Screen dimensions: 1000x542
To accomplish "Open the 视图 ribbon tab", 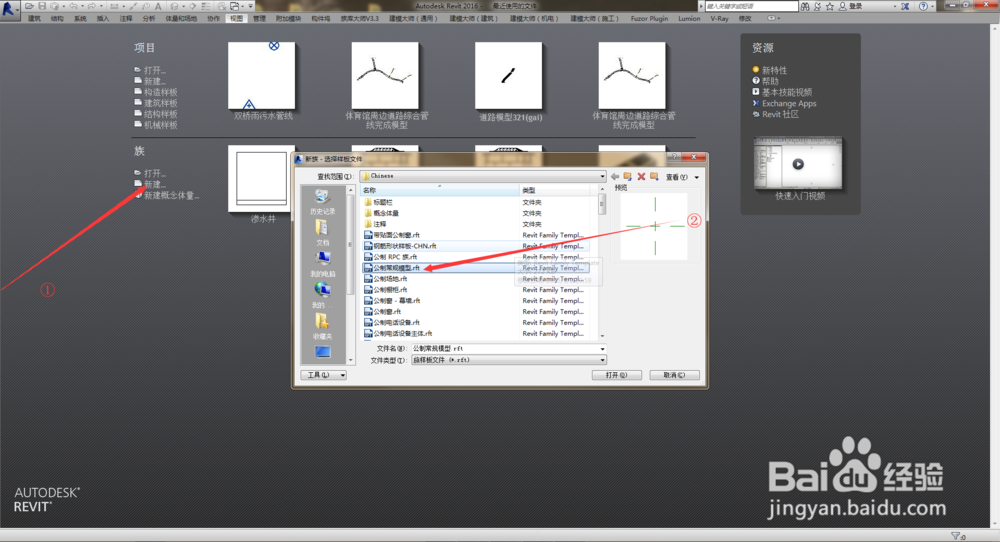I will 237,18.
